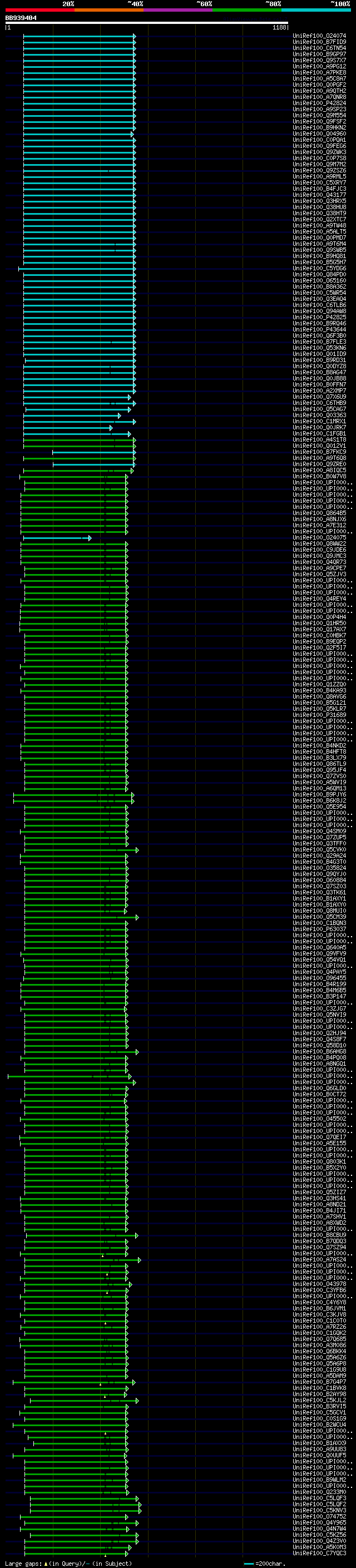Select the UniRef100_Q53KN6 label

pos(319,348)
